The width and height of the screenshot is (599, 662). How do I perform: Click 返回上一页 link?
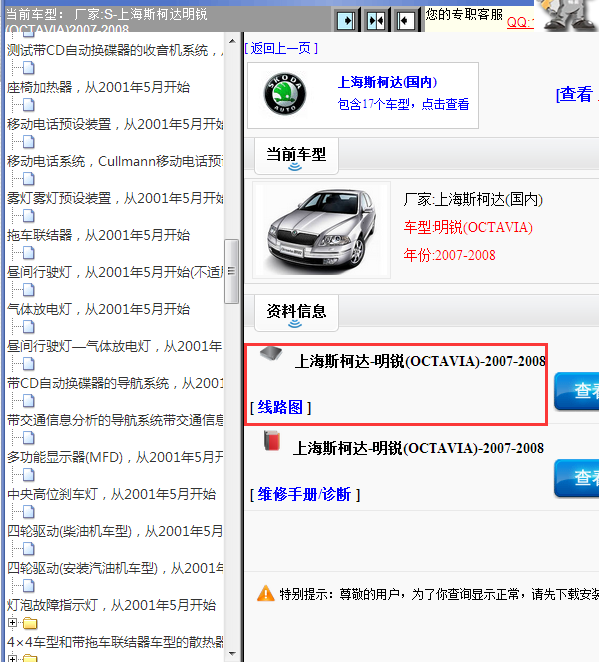[x=281, y=48]
